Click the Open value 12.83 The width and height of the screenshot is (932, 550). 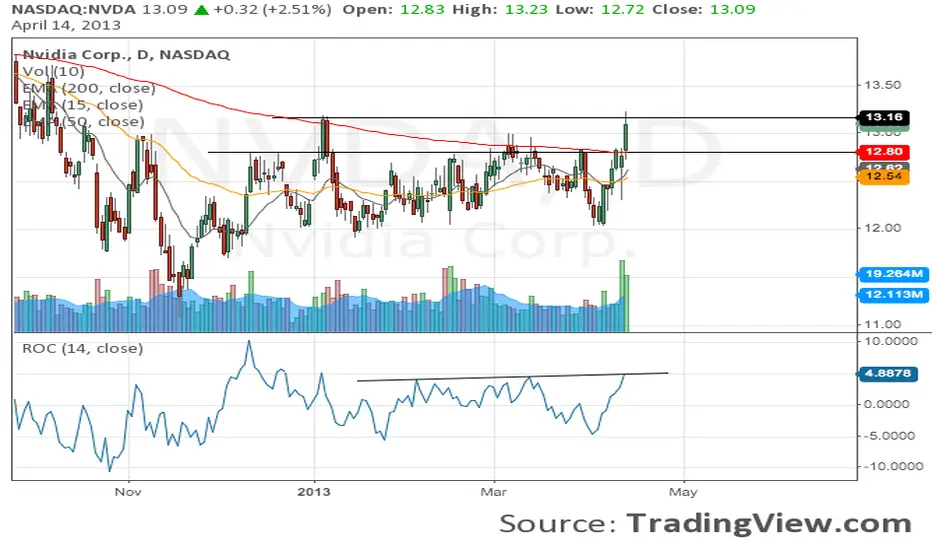tap(421, 10)
